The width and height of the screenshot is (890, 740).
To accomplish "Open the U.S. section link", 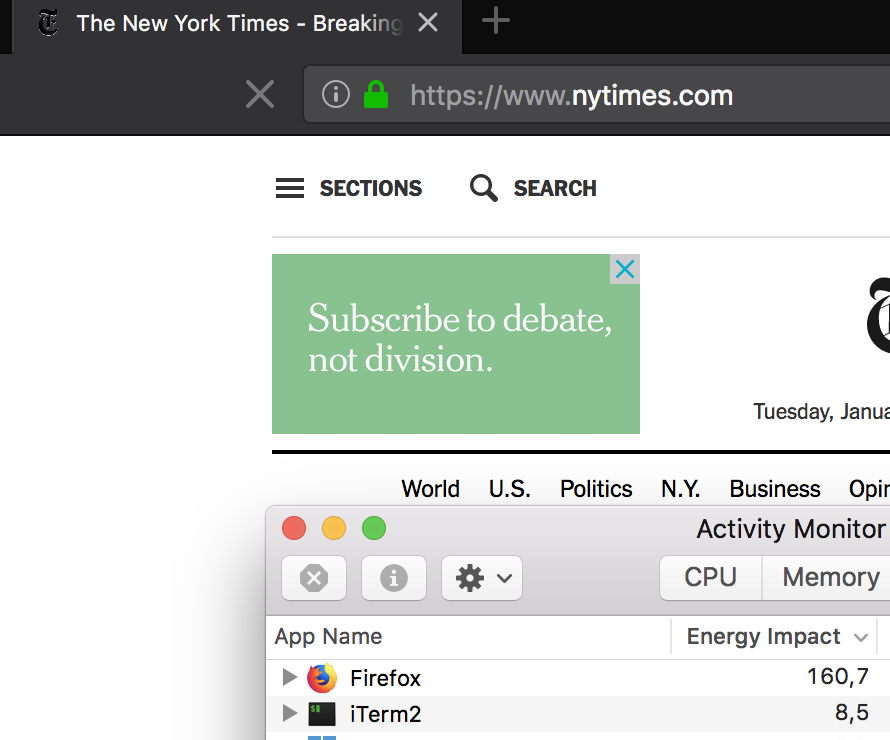I will (510, 489).
